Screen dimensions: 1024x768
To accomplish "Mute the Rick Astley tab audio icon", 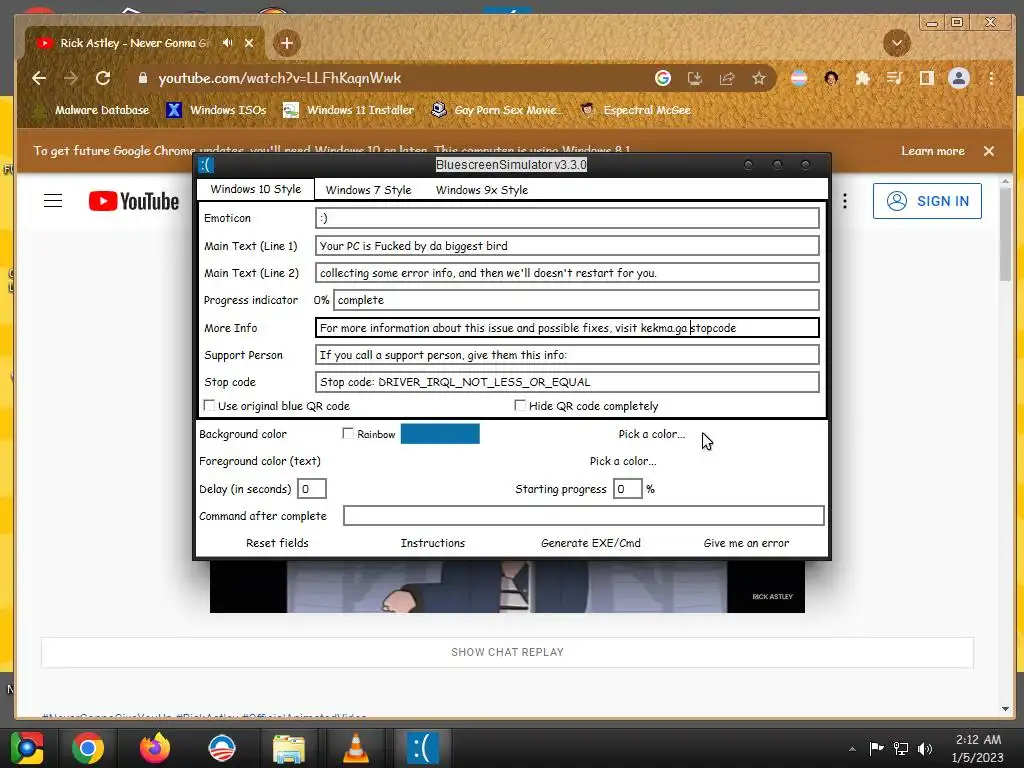I will 227,43.
